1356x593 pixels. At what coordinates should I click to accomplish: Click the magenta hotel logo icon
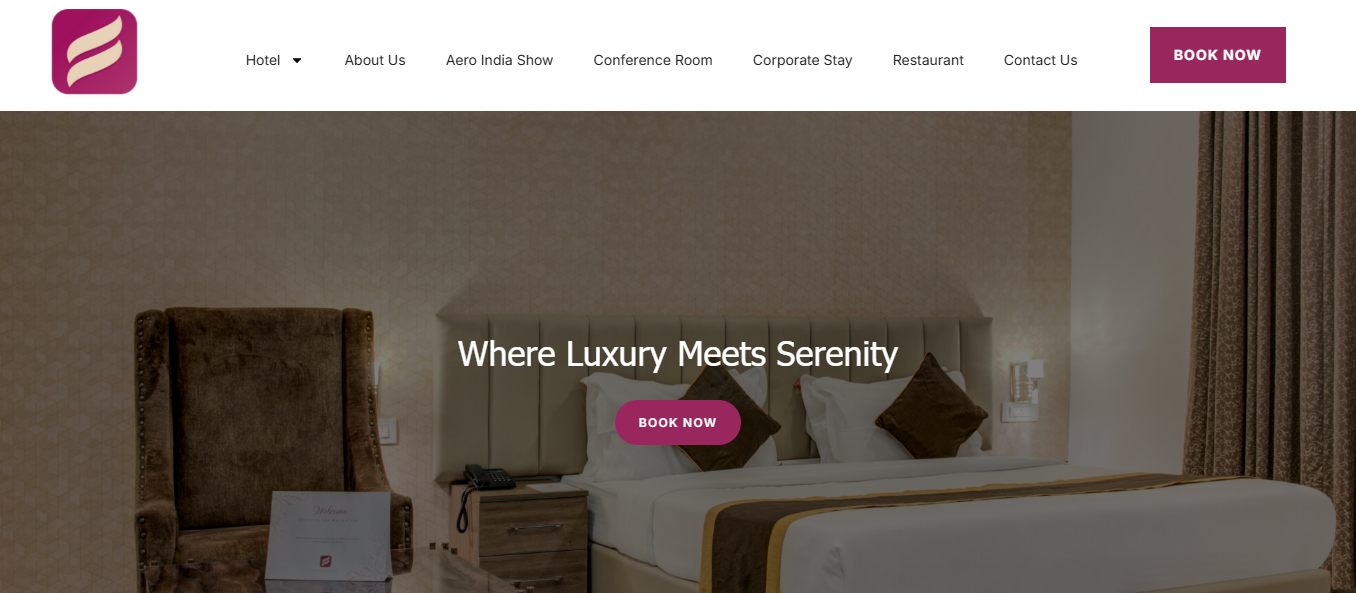pos(94,52)
